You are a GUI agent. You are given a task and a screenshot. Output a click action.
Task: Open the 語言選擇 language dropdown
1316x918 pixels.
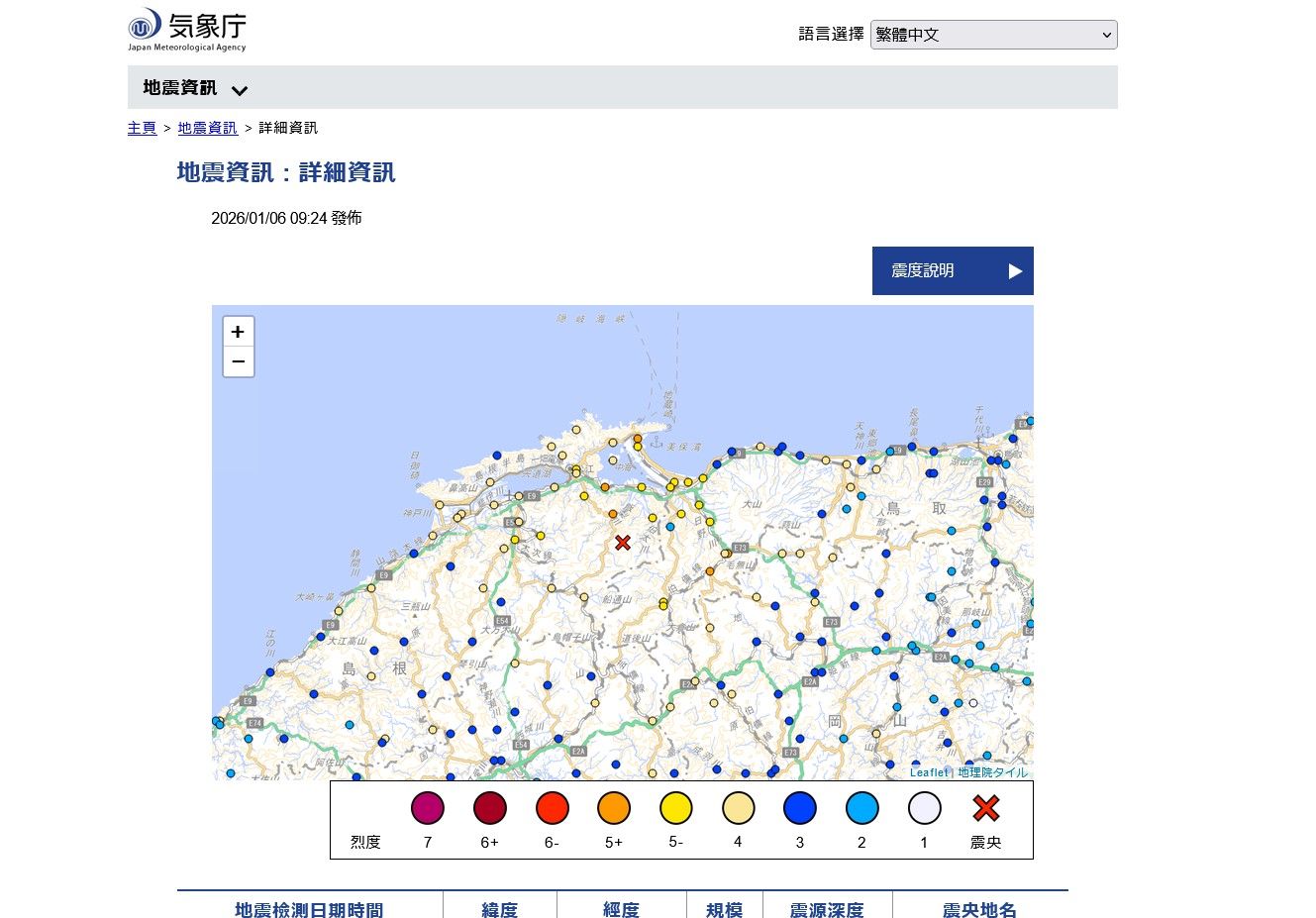[993, 35]
